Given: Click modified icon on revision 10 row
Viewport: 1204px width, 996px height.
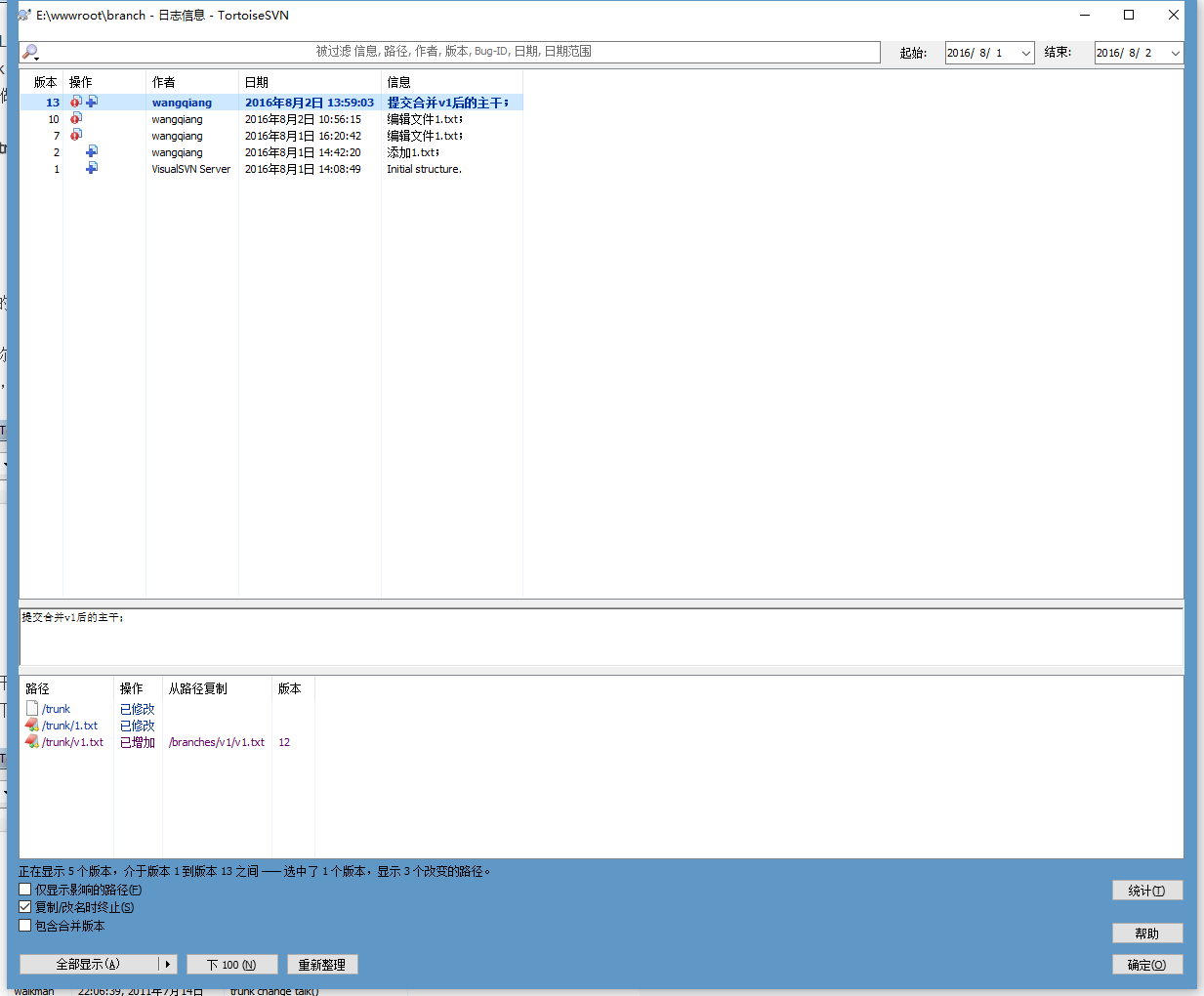Looking at the screenshot, I should click(75, 118).
